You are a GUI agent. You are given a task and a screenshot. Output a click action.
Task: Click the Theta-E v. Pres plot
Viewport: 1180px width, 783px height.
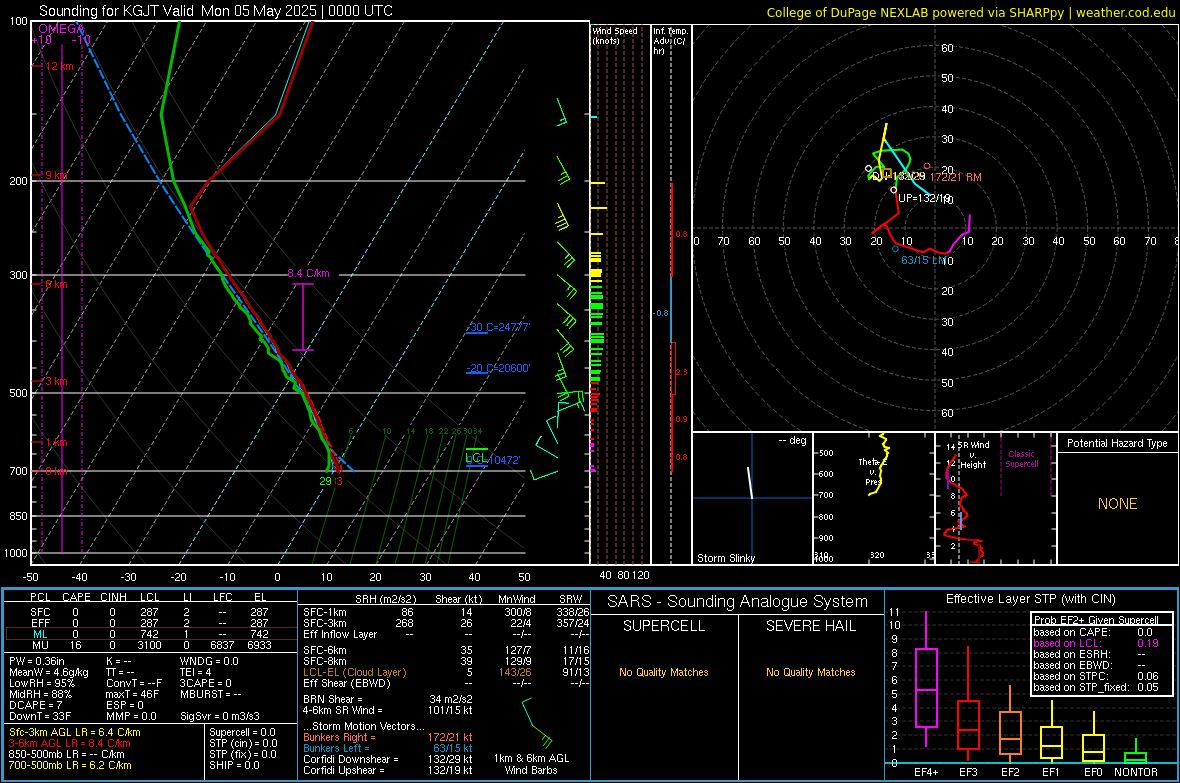tap(874, 498)
